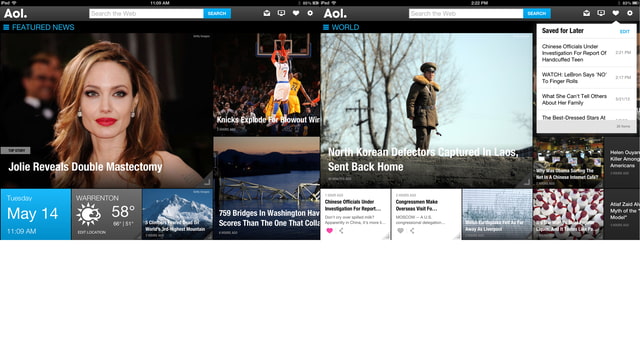
Task: Share the Congressmen Make Overseas Visit card
Action: [412, 231]
